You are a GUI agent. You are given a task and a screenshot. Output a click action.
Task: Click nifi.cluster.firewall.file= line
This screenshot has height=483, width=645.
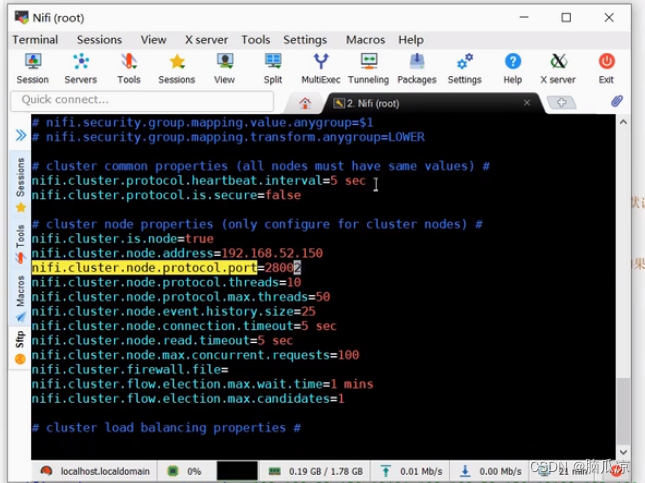130,370
